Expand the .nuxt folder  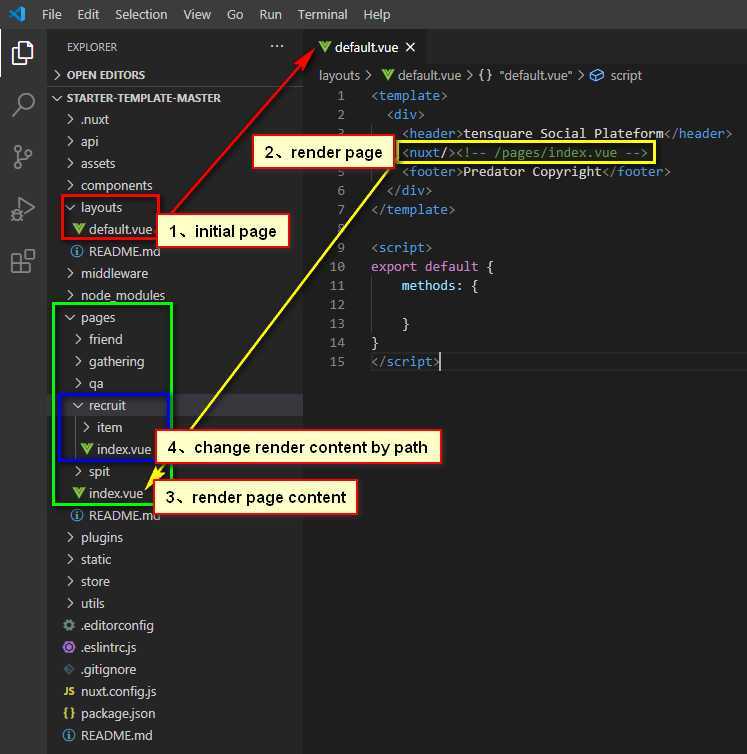click(176, 119)
